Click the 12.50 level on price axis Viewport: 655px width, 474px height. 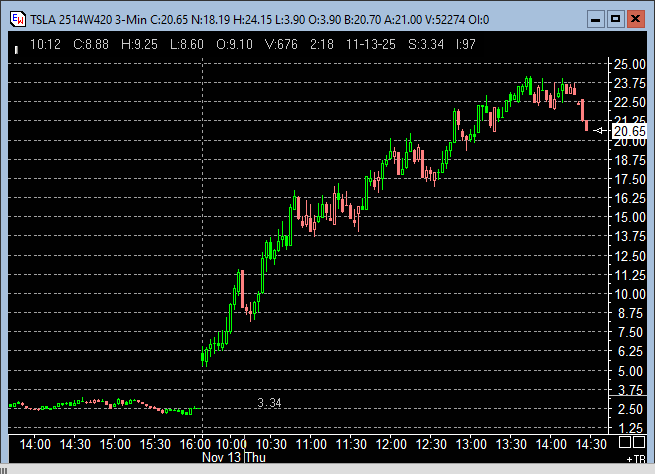[629, 255]
